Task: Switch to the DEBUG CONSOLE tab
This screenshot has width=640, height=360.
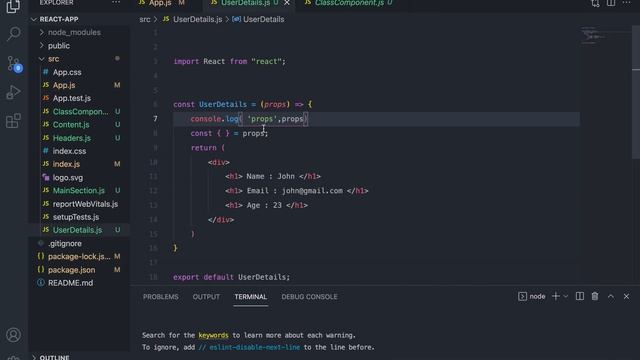Action: [309, 297]
